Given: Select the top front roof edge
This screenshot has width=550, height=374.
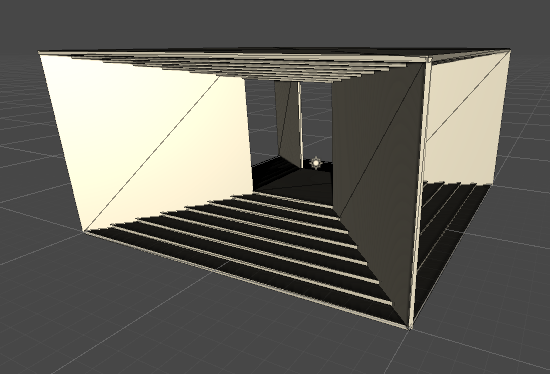Looking at the screenshot, I should click(x=233, y=56).
